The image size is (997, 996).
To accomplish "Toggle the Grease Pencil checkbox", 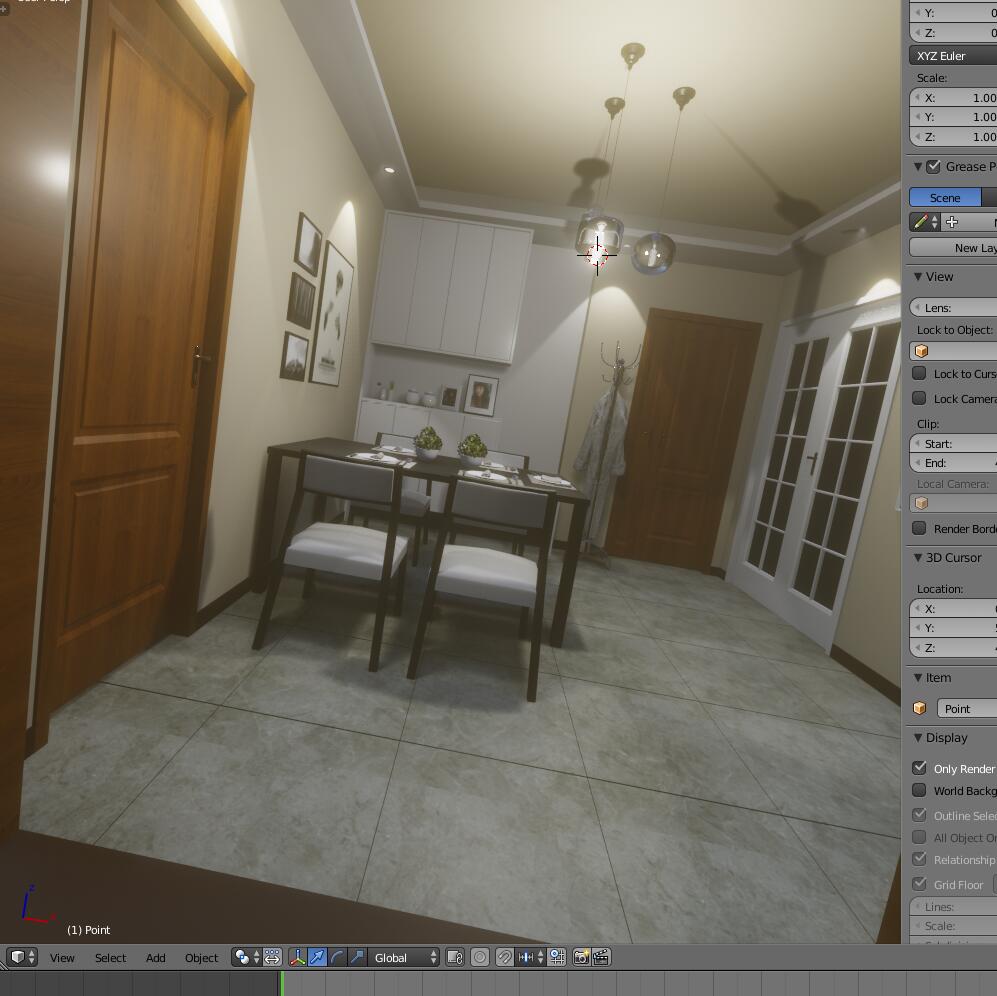I will point(933,167).
